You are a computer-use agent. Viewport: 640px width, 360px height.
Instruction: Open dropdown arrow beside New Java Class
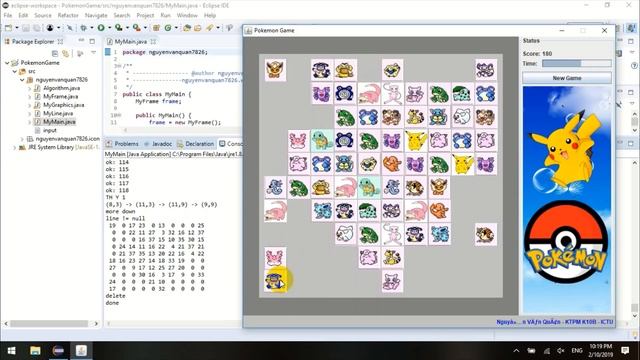click(x=176, y=28)
